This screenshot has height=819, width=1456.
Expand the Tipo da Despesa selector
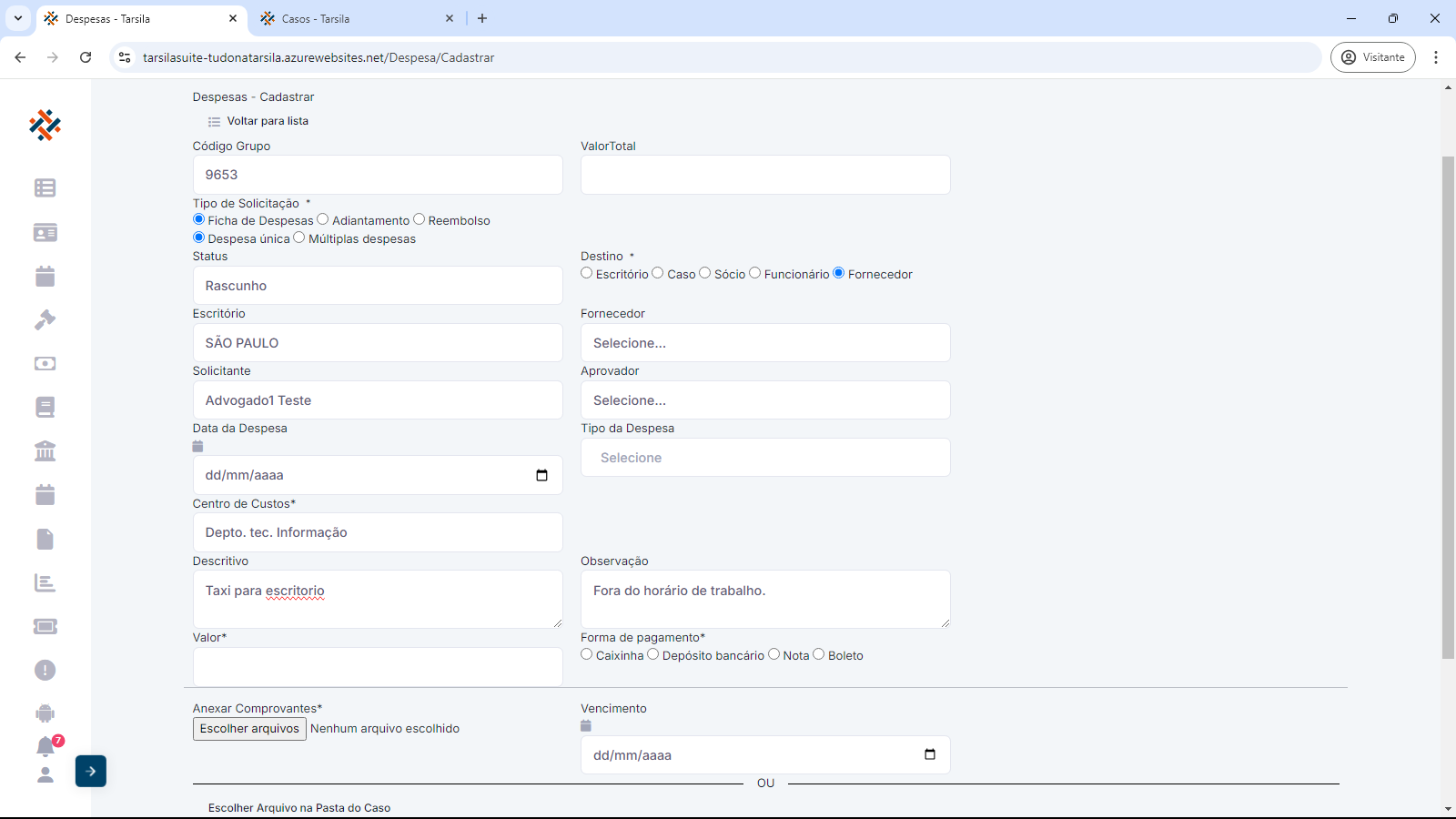[765, 458]
